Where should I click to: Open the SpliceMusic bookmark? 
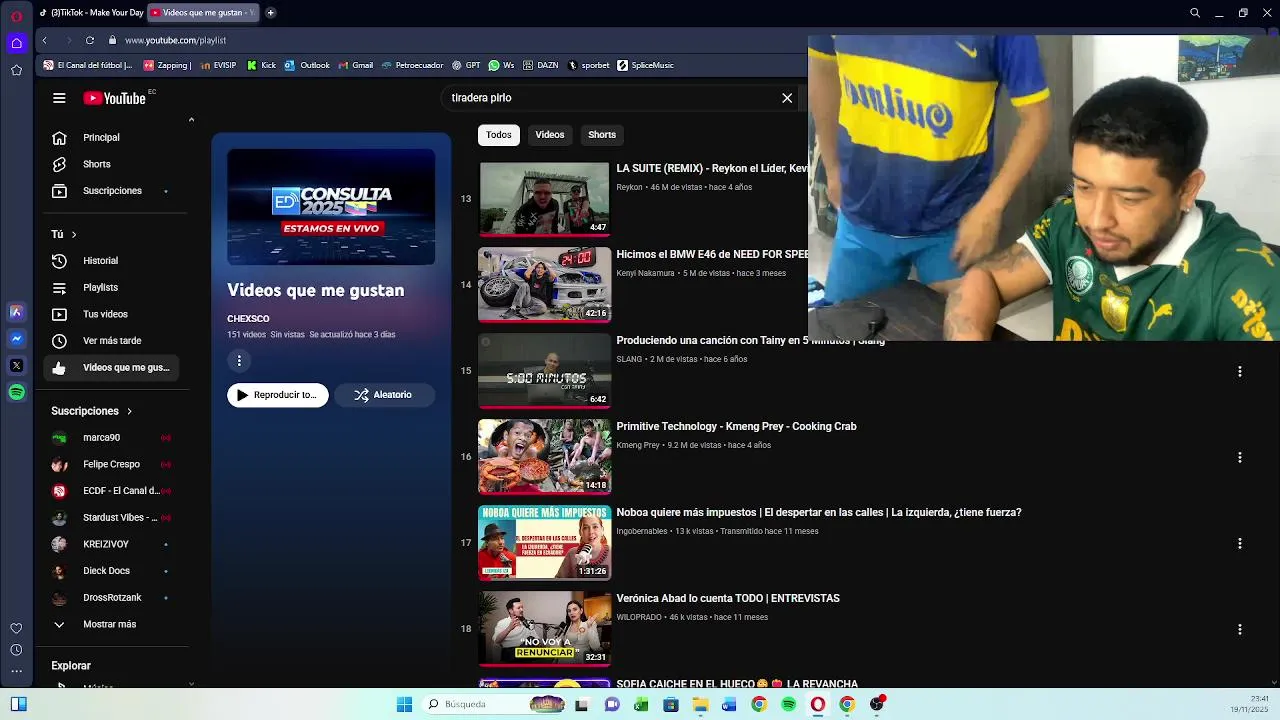(x=645, y=65)
